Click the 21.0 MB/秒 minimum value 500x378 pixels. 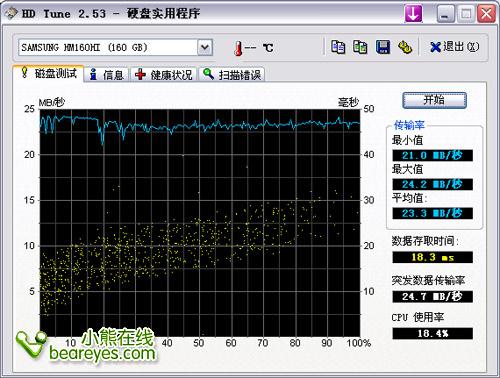[x=432, y=155]
